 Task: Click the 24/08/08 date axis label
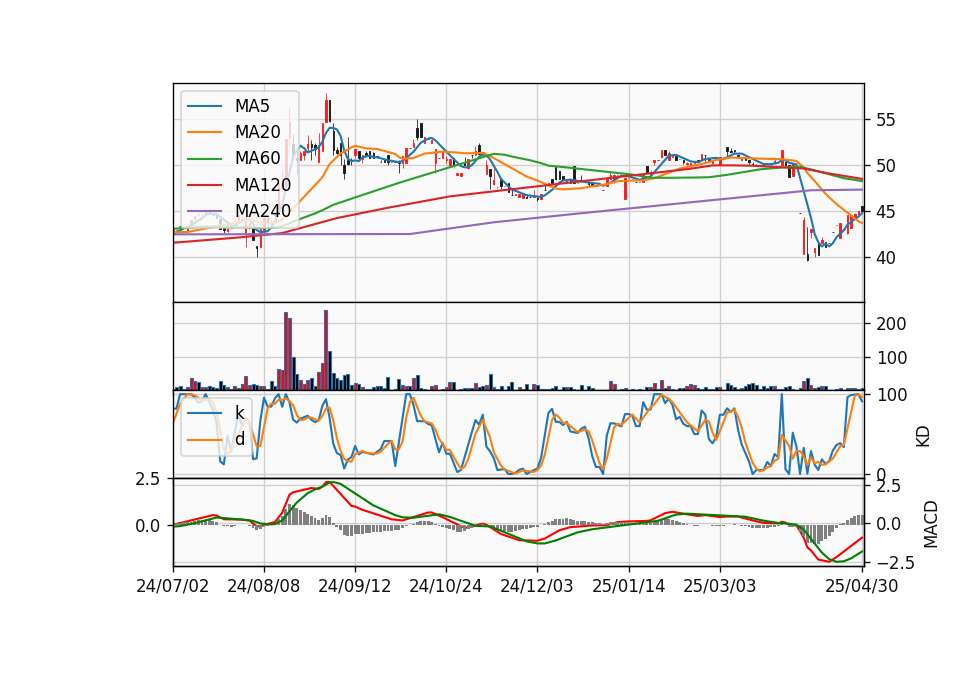point(264,586)
